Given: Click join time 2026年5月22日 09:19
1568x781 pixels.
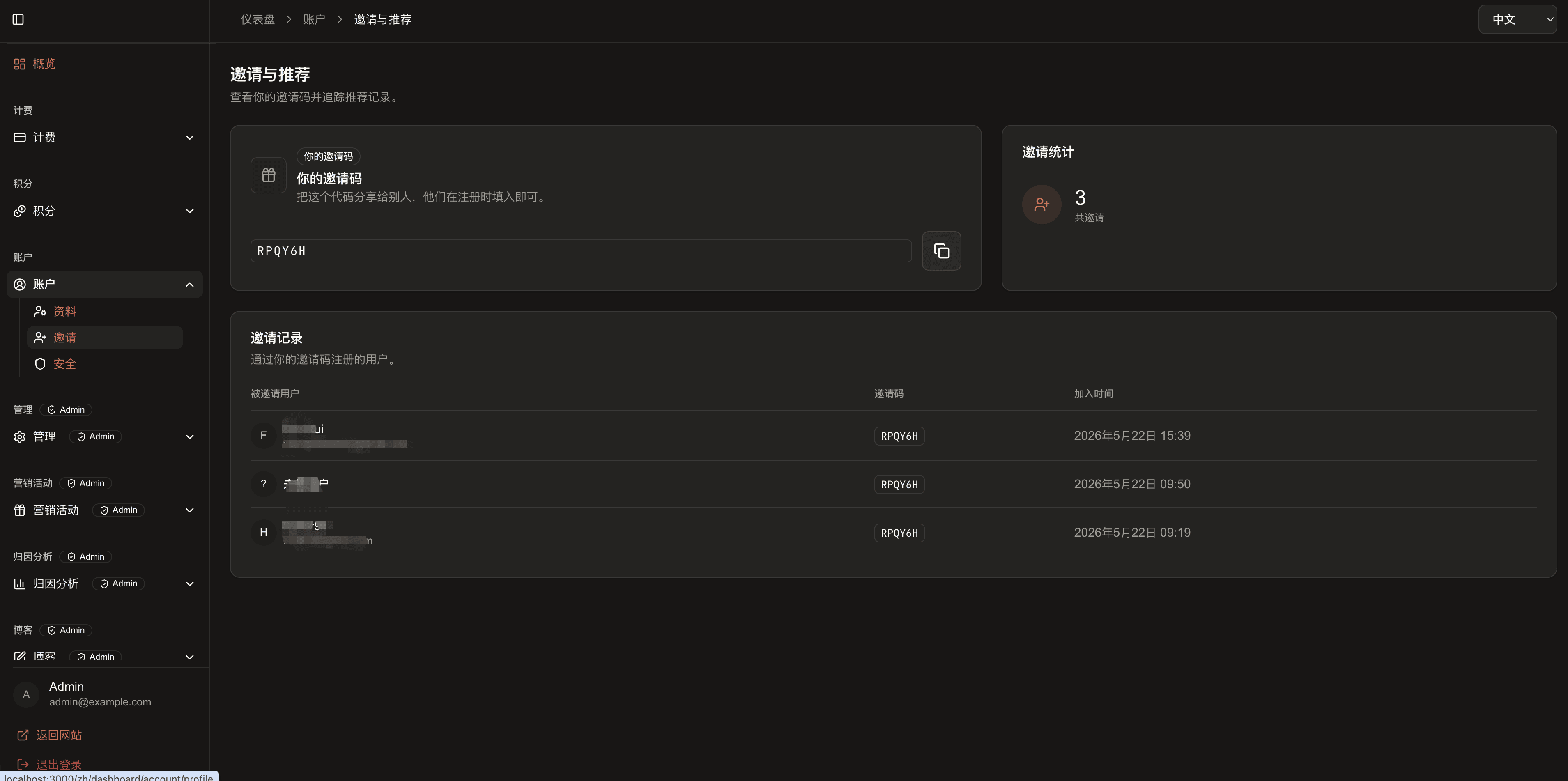Looking at the screenshot, I should (1132, 533).
